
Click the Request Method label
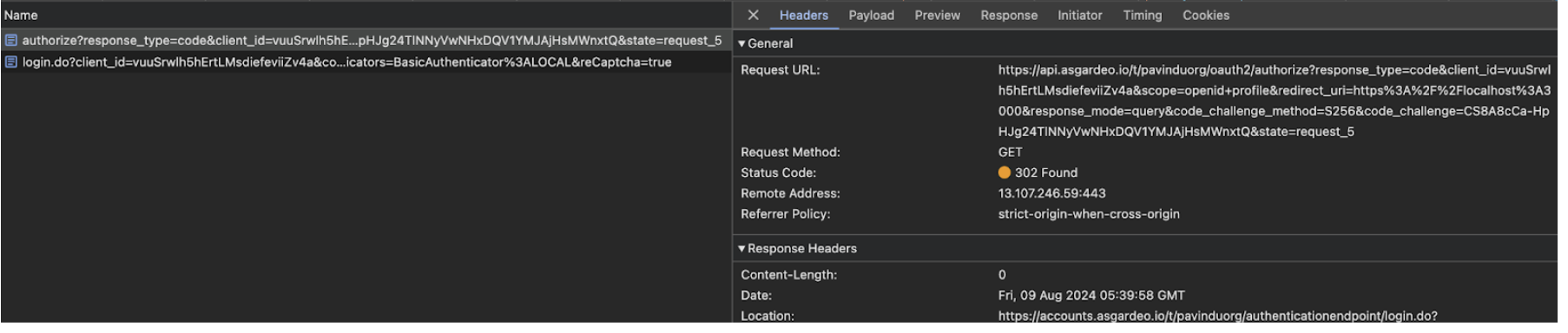click(790, 152)
